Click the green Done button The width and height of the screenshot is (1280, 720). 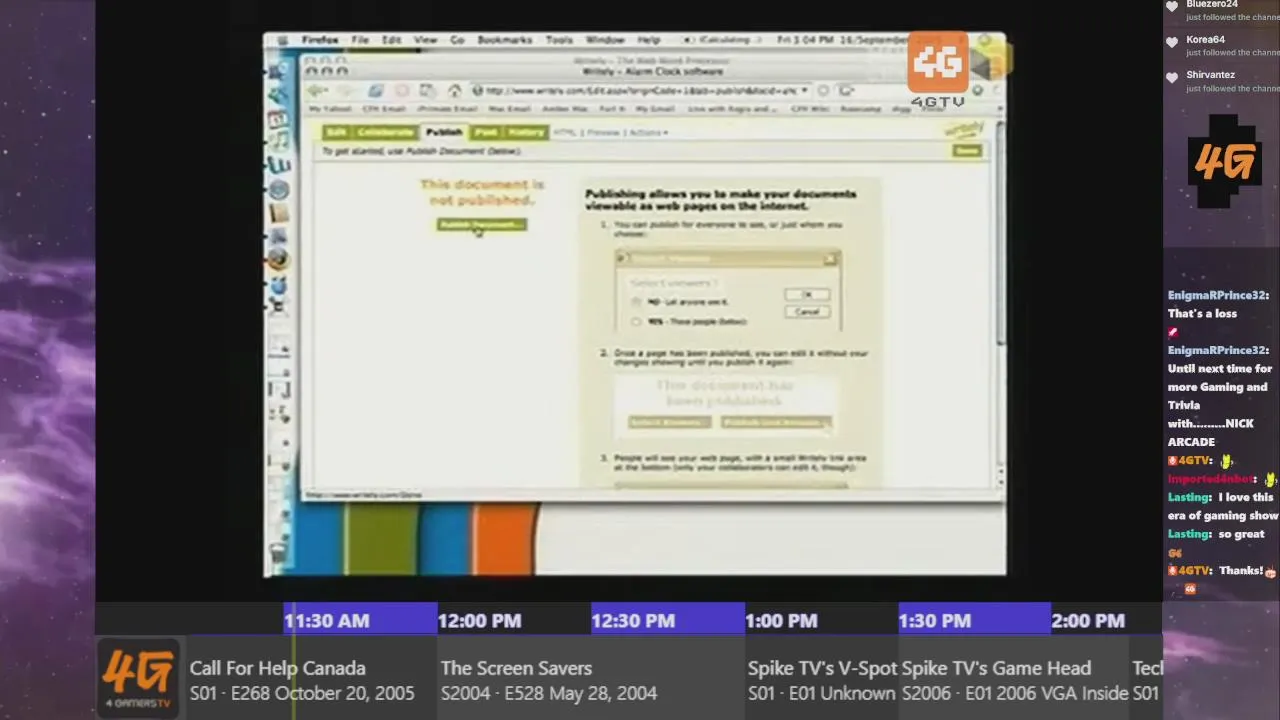[x=967, y=150]
